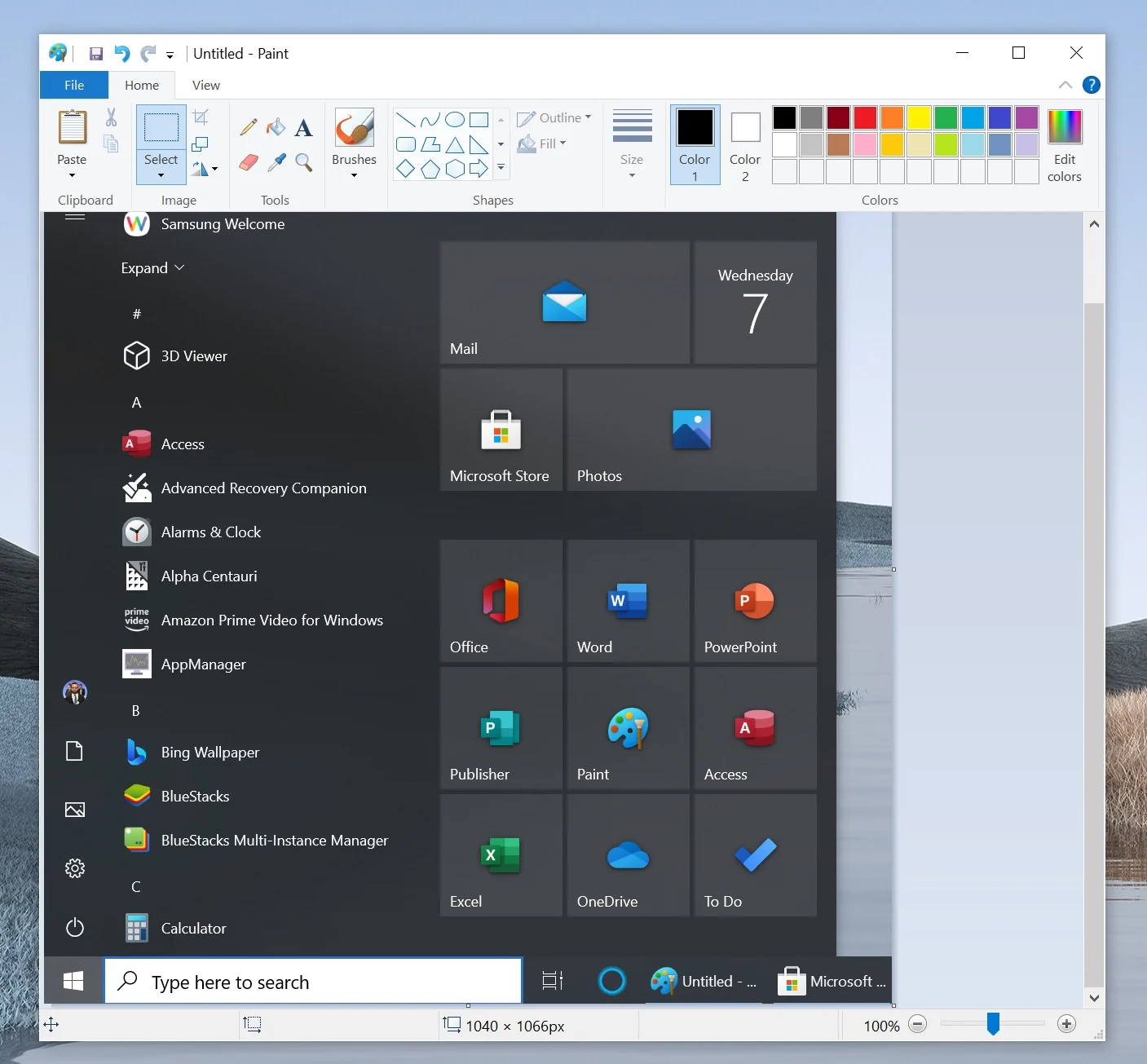Click the Edit colors button
1147x1064 pixels.
pos(1064,145)
